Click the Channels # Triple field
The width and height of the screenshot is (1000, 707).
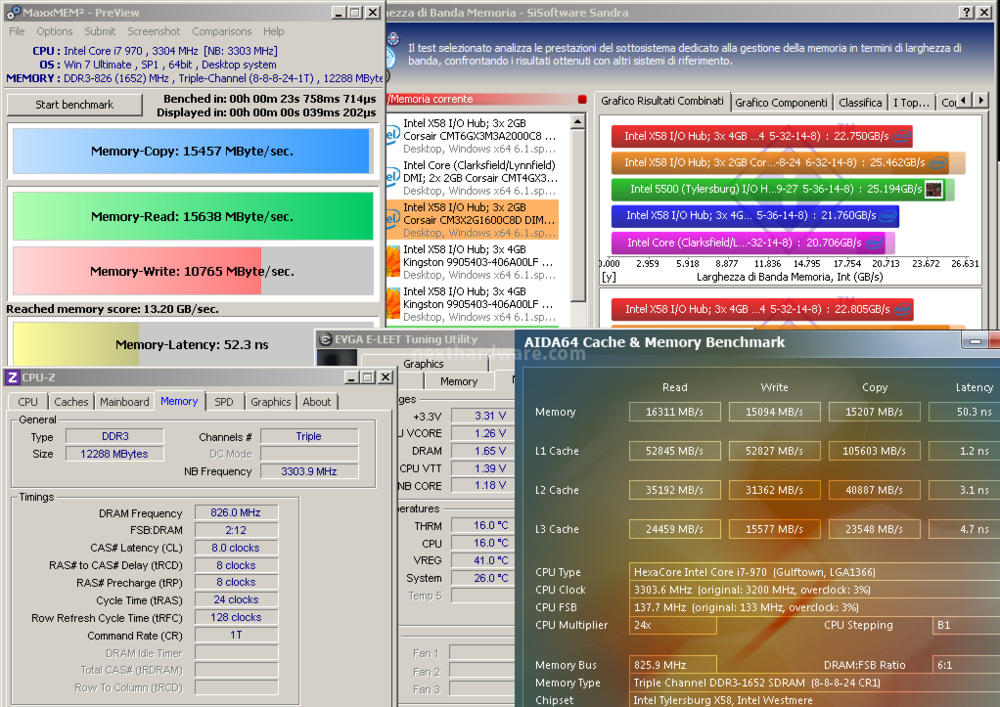(309, 436)
